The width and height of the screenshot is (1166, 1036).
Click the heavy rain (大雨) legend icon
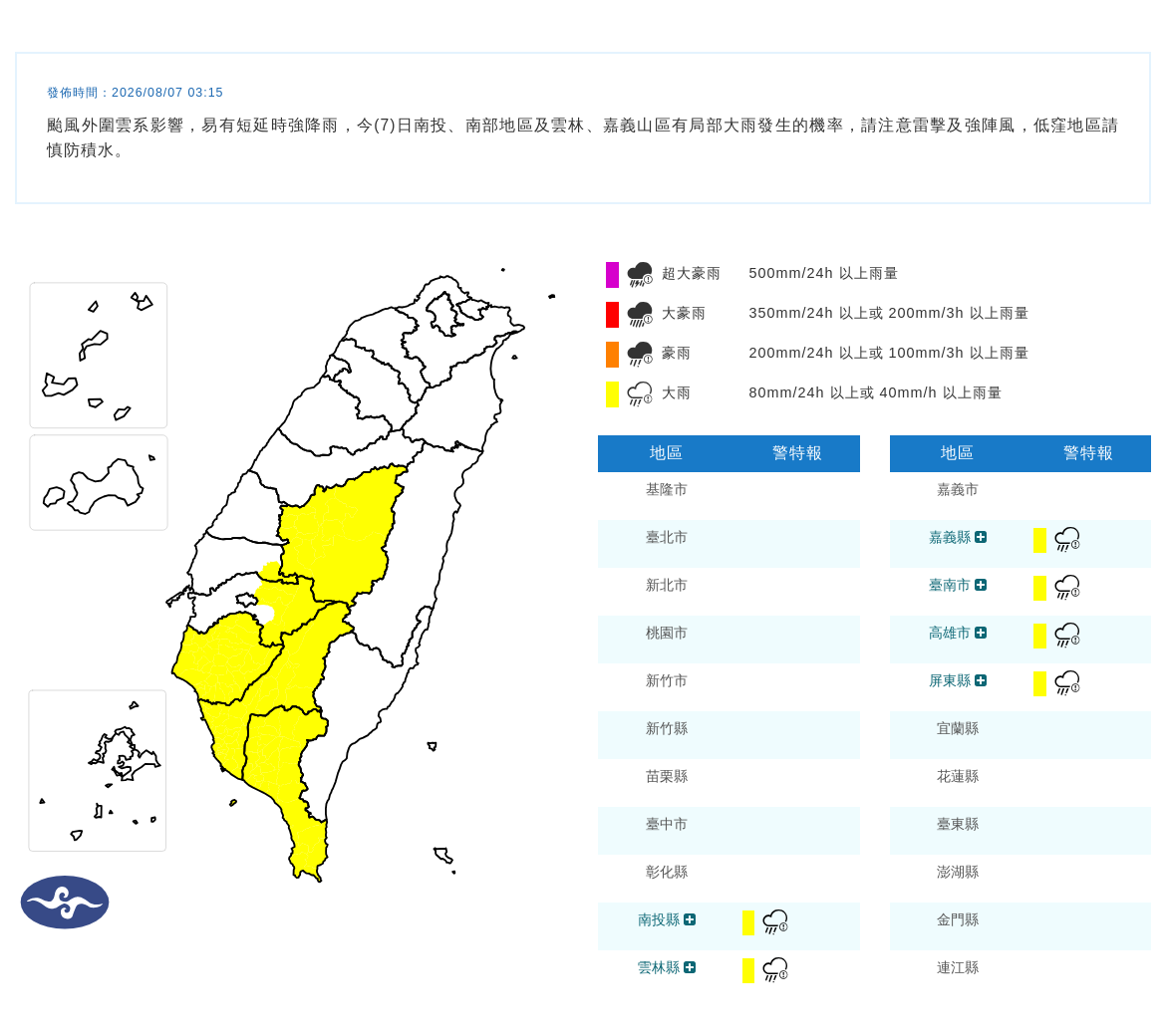pyautogui.click(x=640, y=393)
